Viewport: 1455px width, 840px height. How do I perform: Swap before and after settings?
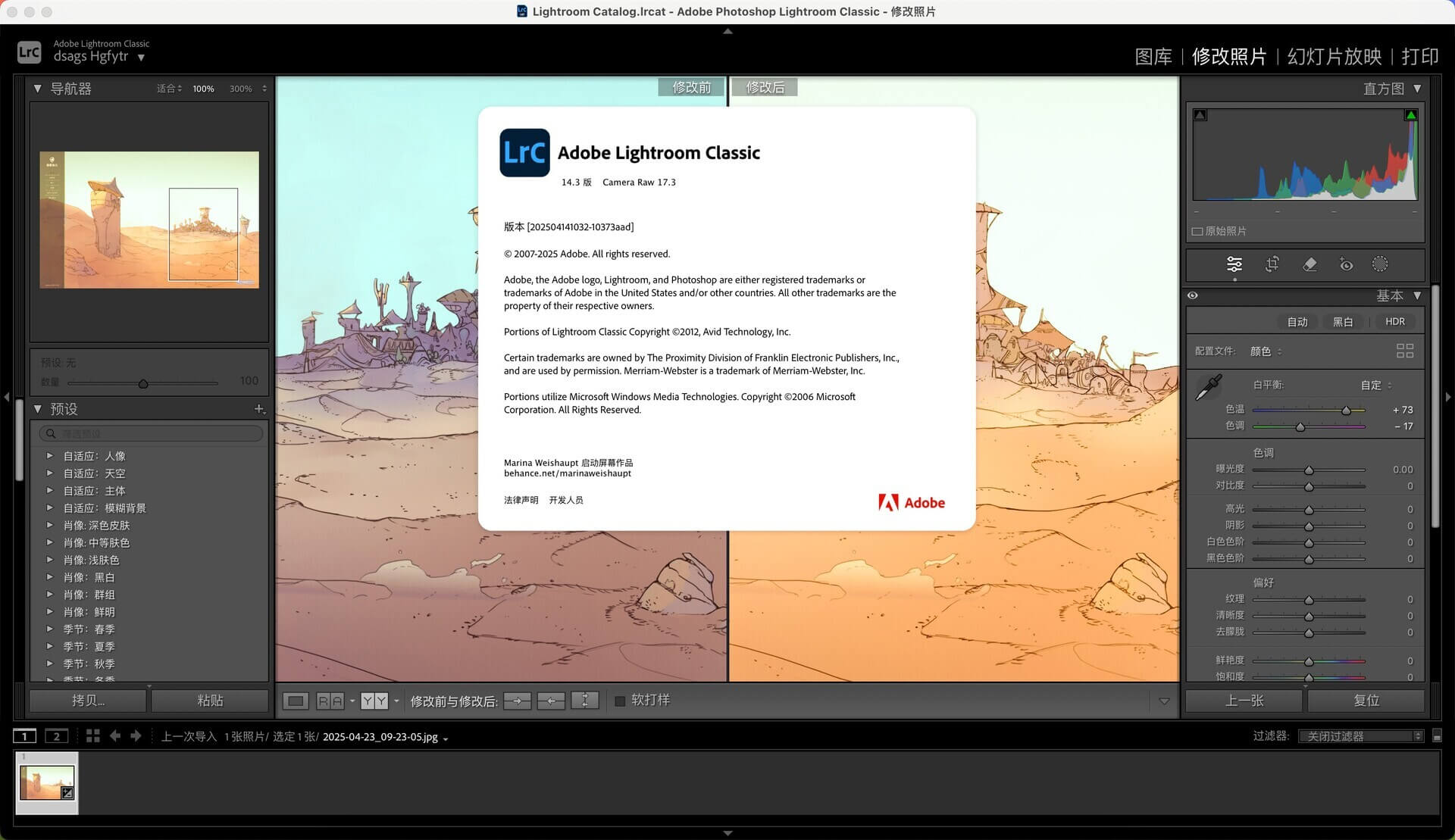coord(585,701)
